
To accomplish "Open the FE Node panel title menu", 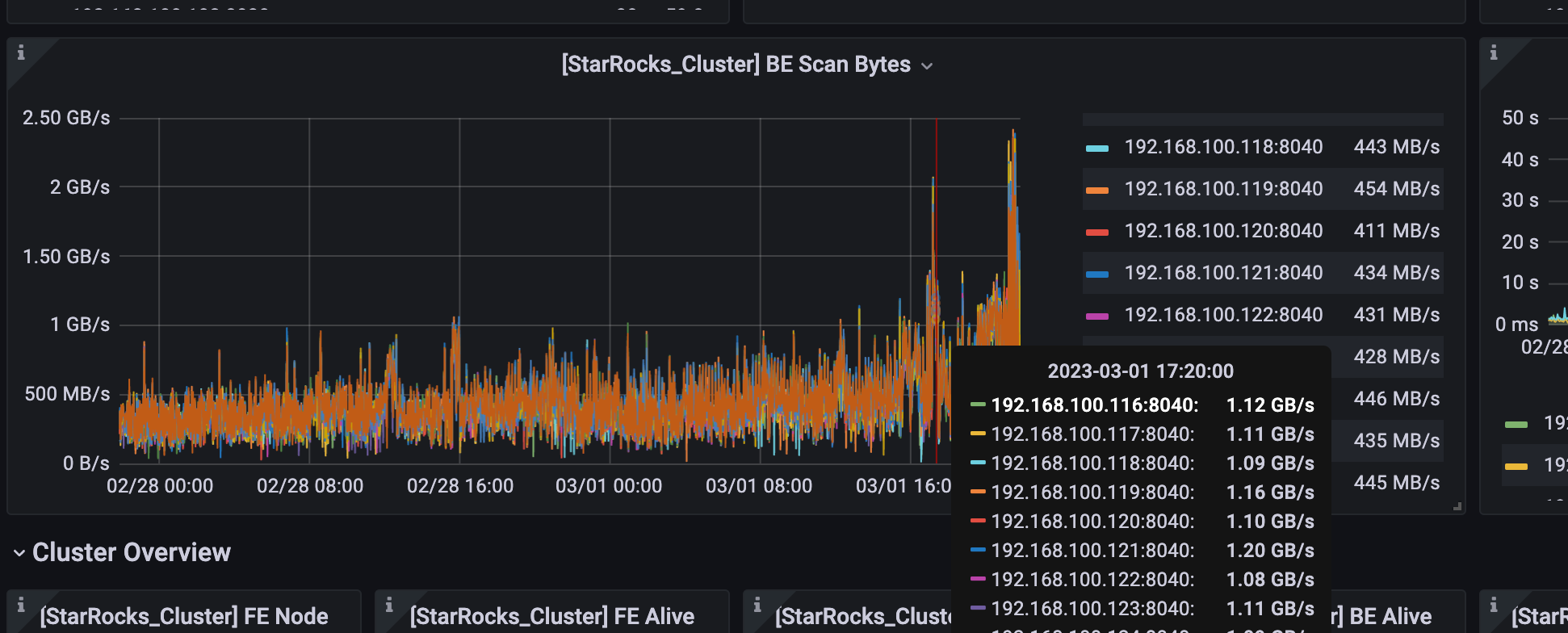I will 184,617.
